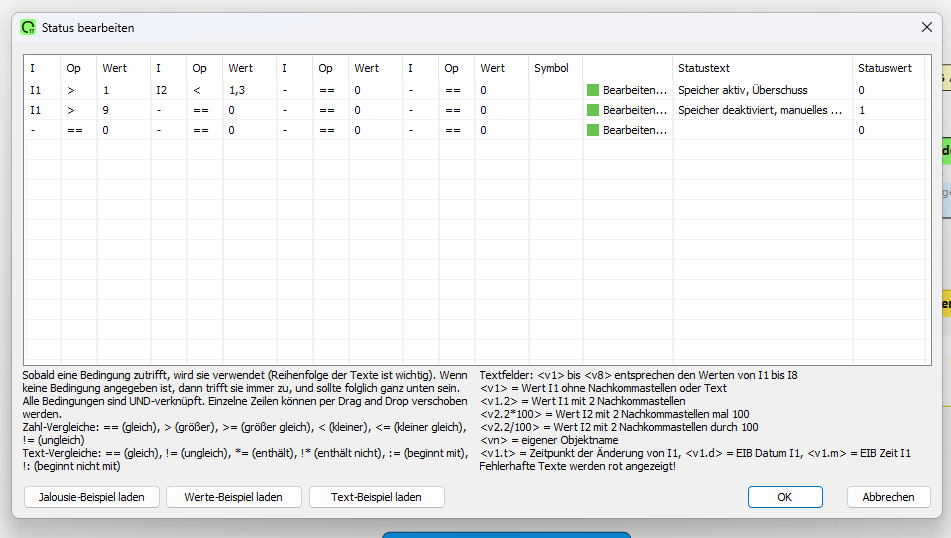951x538 pixels.
Task: Select the I2 input cell in first row
Action: click(168, 90)
